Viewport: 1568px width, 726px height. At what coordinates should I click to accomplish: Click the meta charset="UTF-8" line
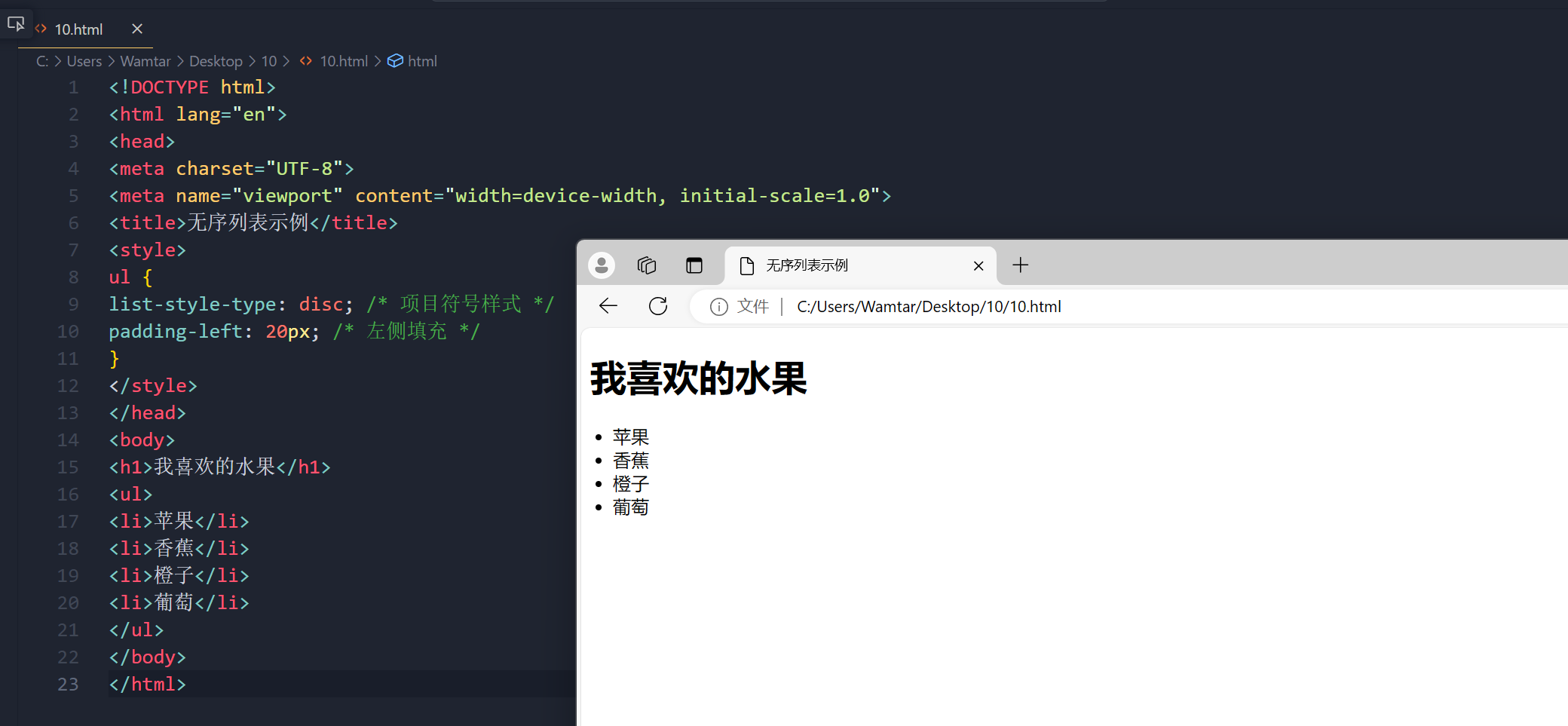(x=231, y=169)
